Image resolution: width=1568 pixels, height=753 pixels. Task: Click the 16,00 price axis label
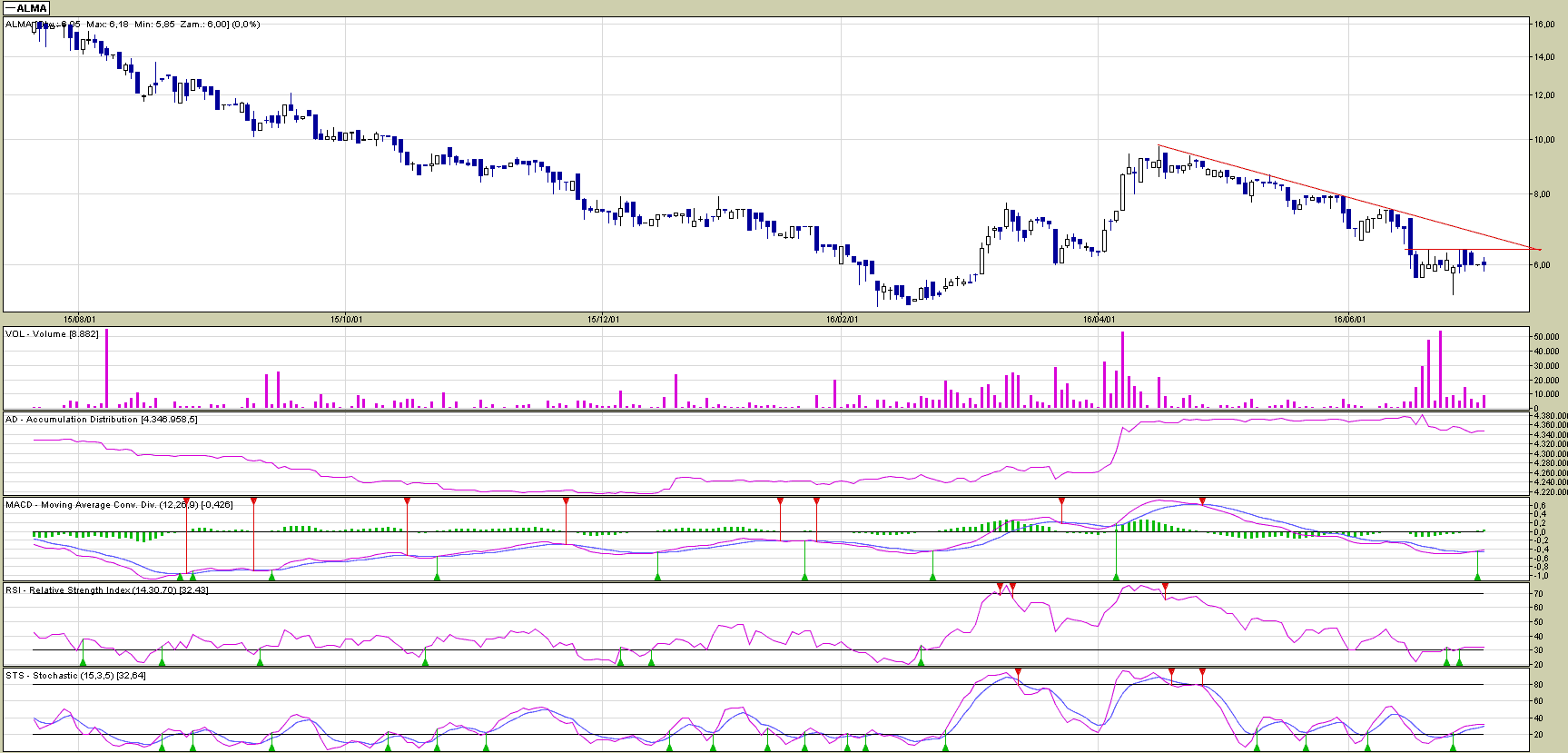pyautogui.click(x=1543, y=25)
